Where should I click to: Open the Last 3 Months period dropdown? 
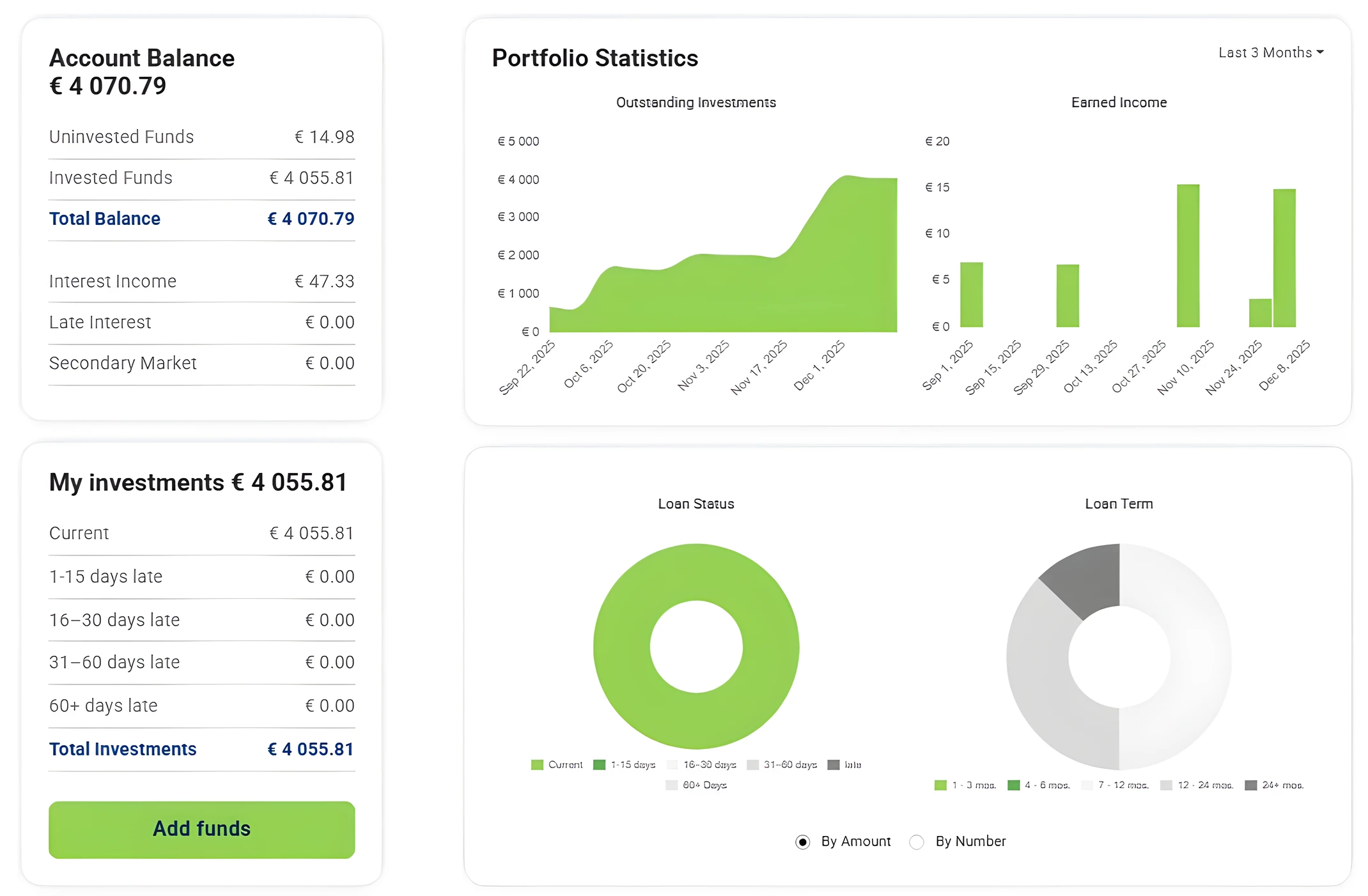click(1270, 52)
